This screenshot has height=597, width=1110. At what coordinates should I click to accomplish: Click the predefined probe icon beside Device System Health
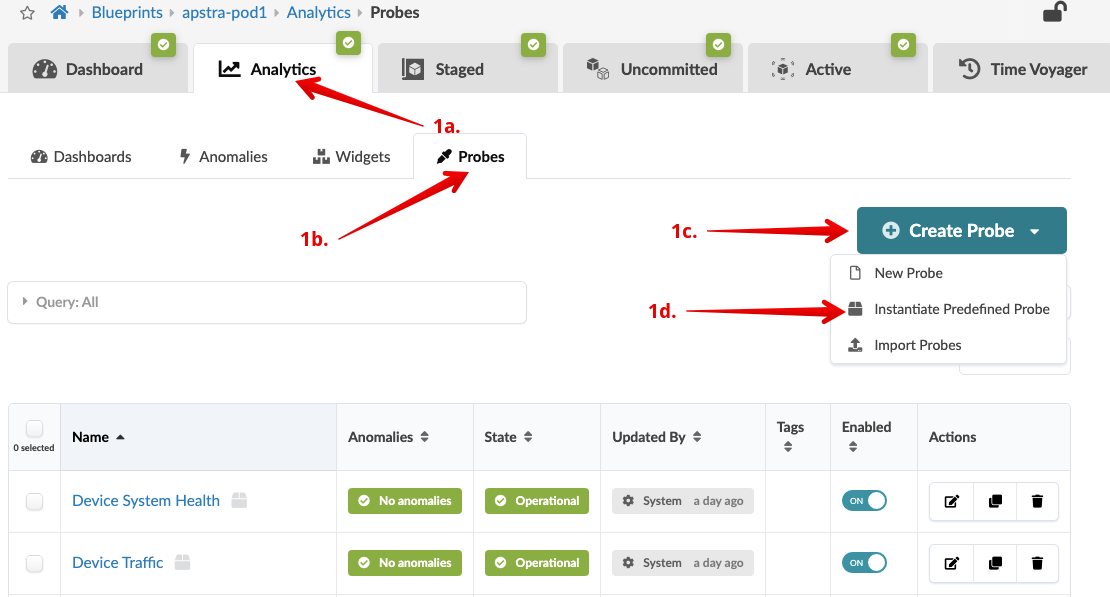click(238, 500)
